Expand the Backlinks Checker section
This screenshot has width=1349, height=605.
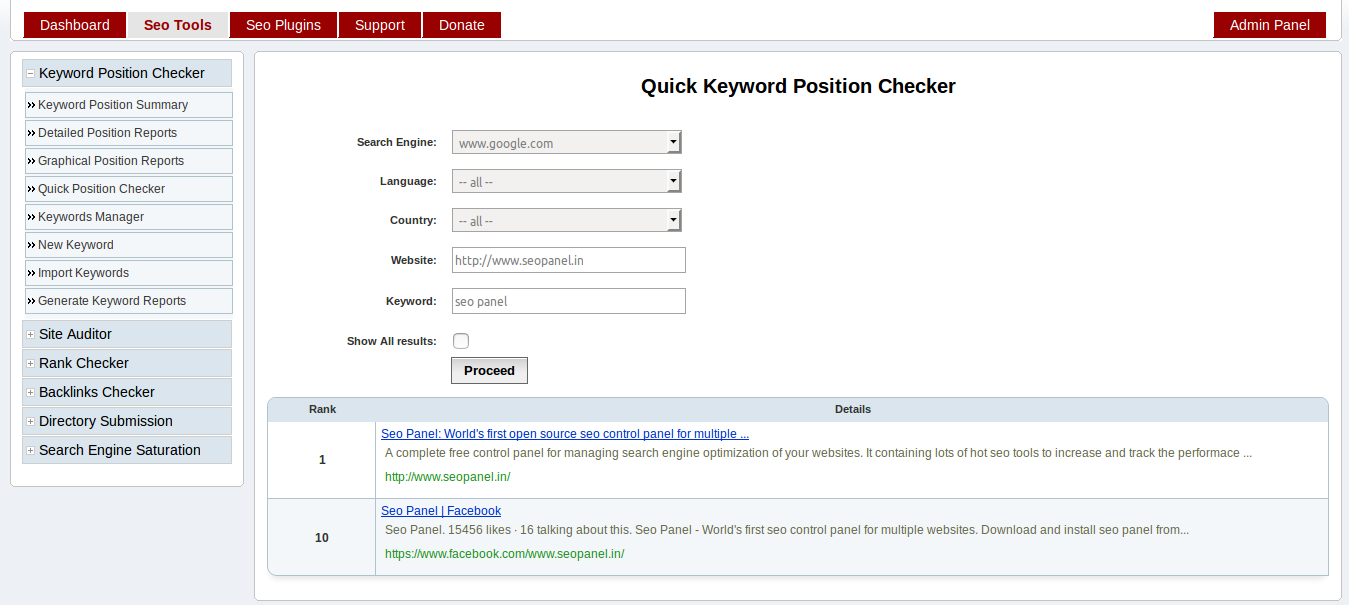127,392
